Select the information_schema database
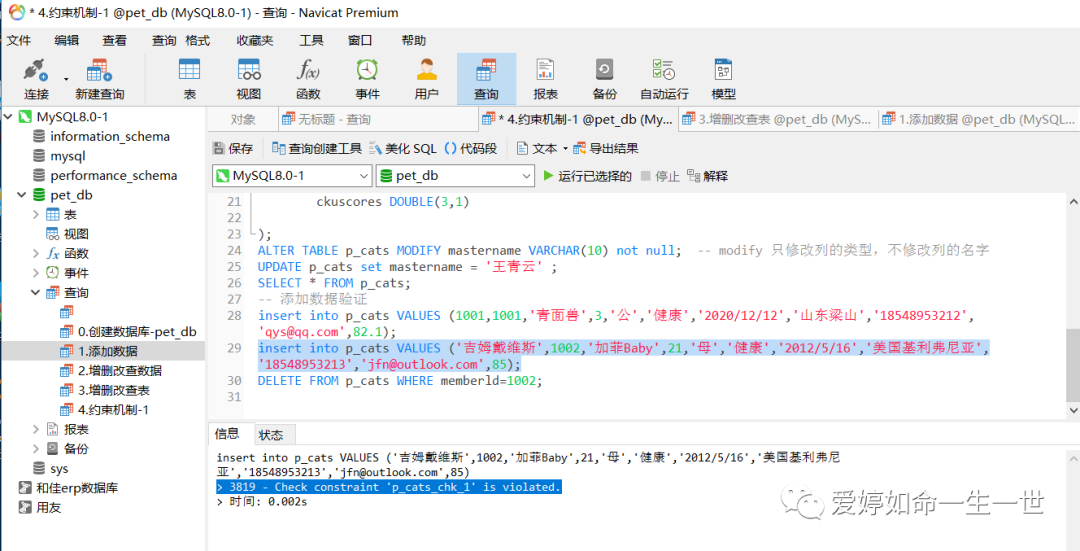The width and height of the screenshot is (1080, 551). 110,136
